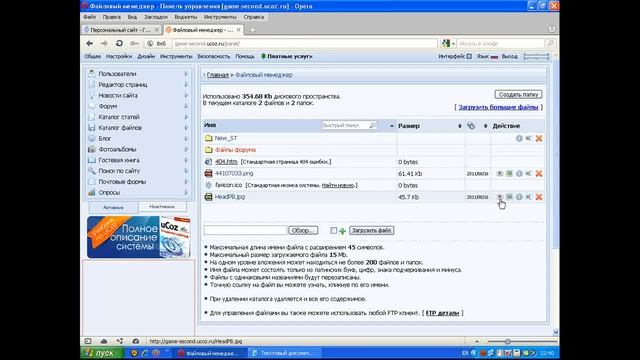Viewport: 640px width, 360px height.
Task: Open green image editor icon for 44107033.png
Action: click(x=509, y=173)
